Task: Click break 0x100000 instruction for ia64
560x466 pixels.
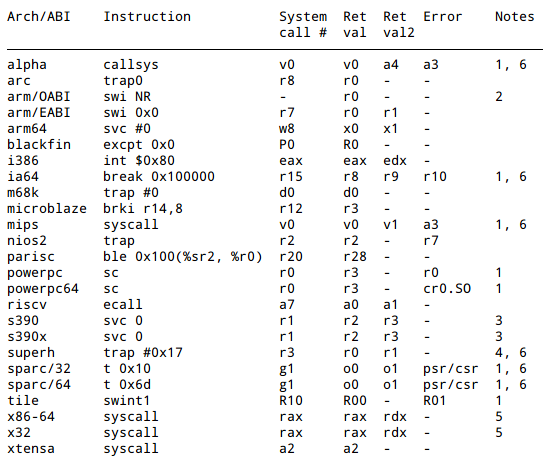Action: 159,177
